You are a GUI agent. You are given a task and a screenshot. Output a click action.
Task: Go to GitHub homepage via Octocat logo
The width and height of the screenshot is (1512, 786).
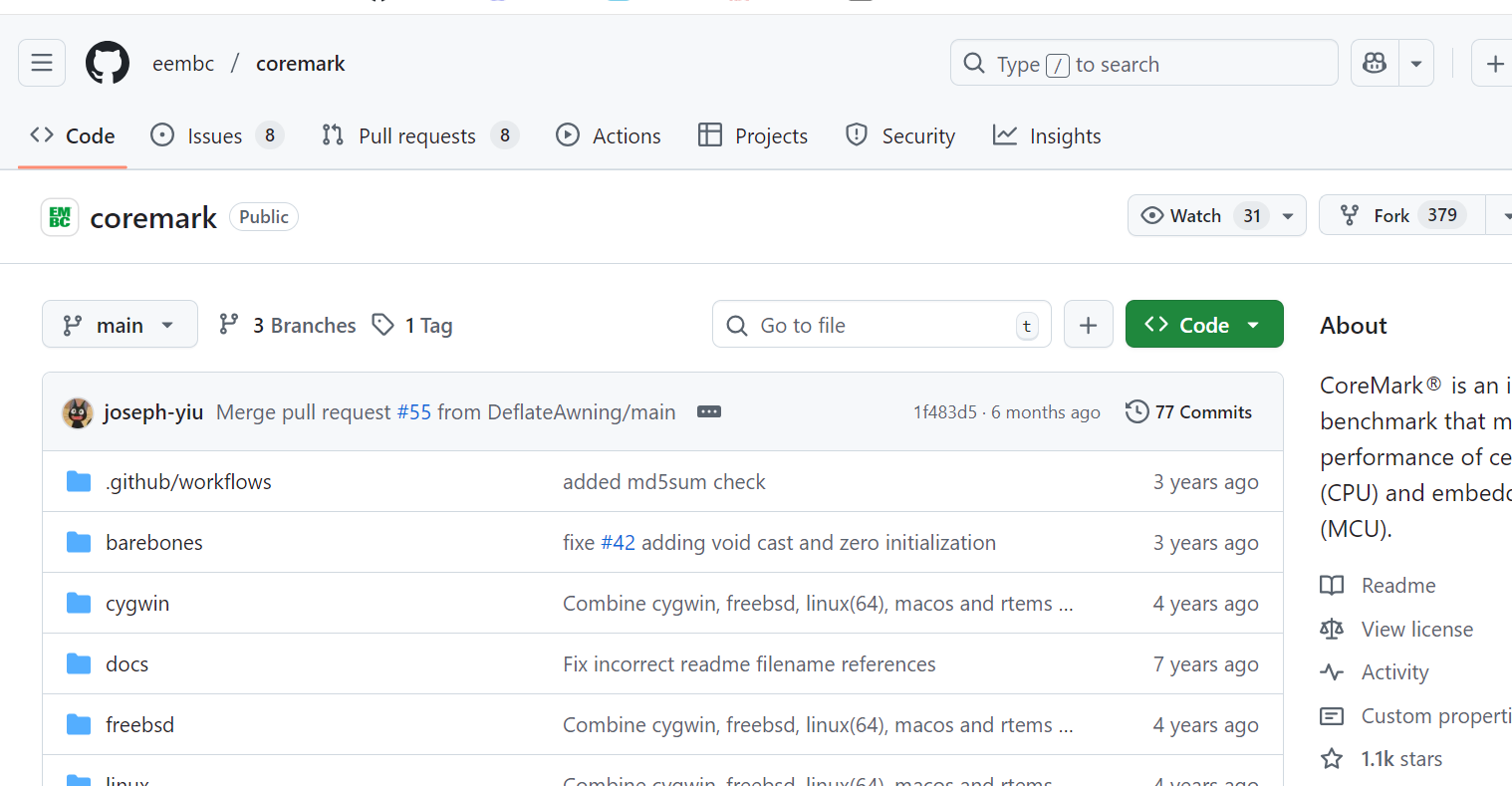click(x=108, y=64)
